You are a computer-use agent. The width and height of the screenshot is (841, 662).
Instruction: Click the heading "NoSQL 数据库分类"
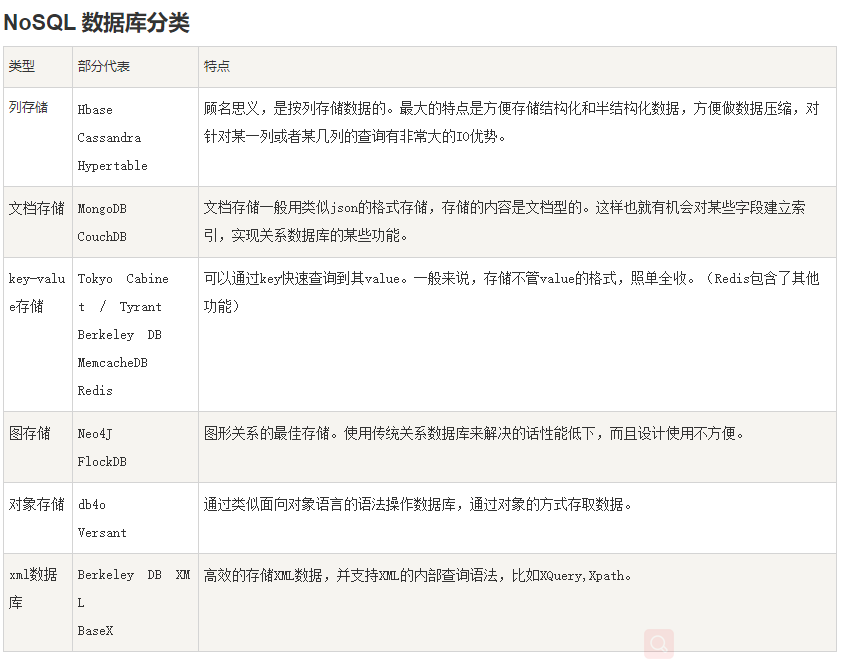pos(97,23)
